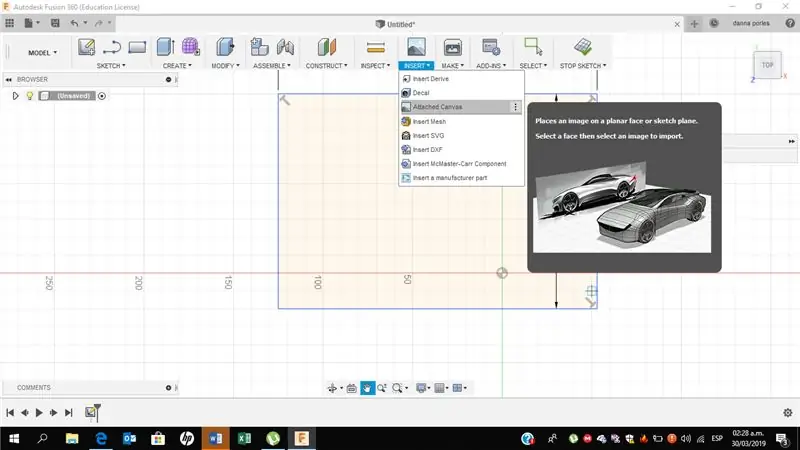
Task: Select the Line sketch tool icon
Action: [x=111, y=47]
